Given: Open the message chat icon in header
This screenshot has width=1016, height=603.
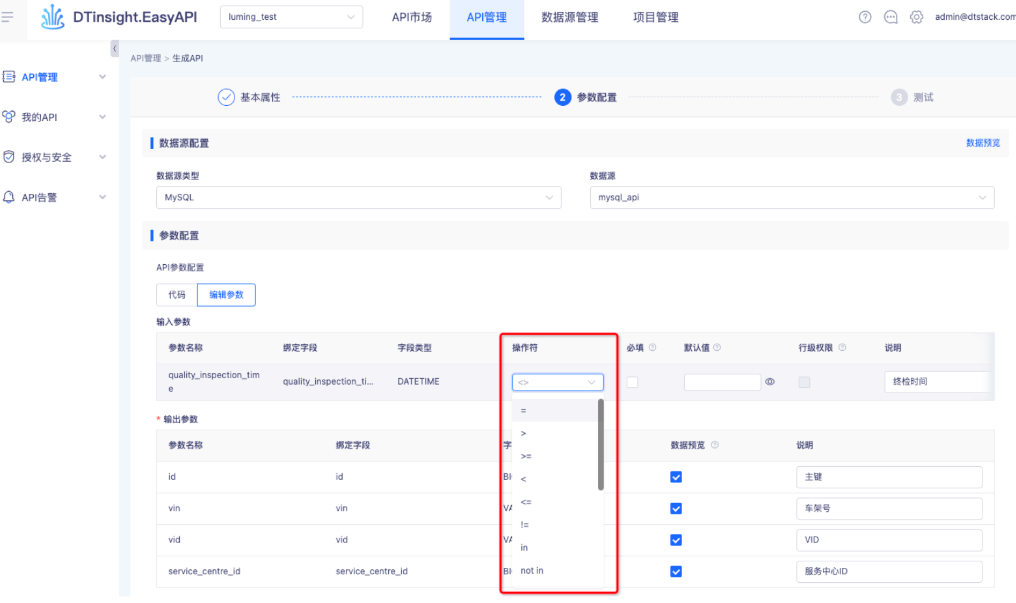Looking at the screenshot, I should 891,17.
